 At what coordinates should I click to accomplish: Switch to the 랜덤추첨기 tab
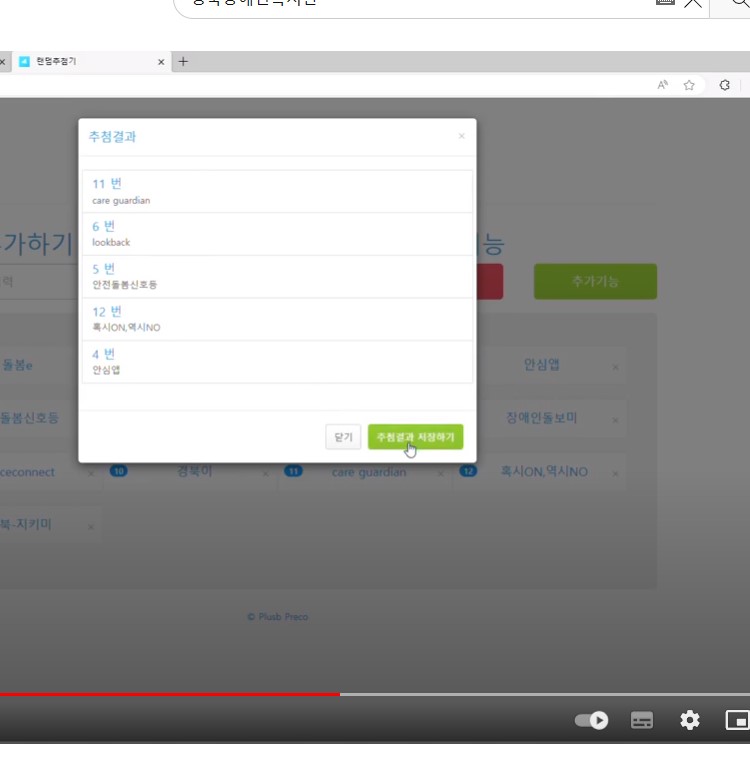[x=91, y=62]
